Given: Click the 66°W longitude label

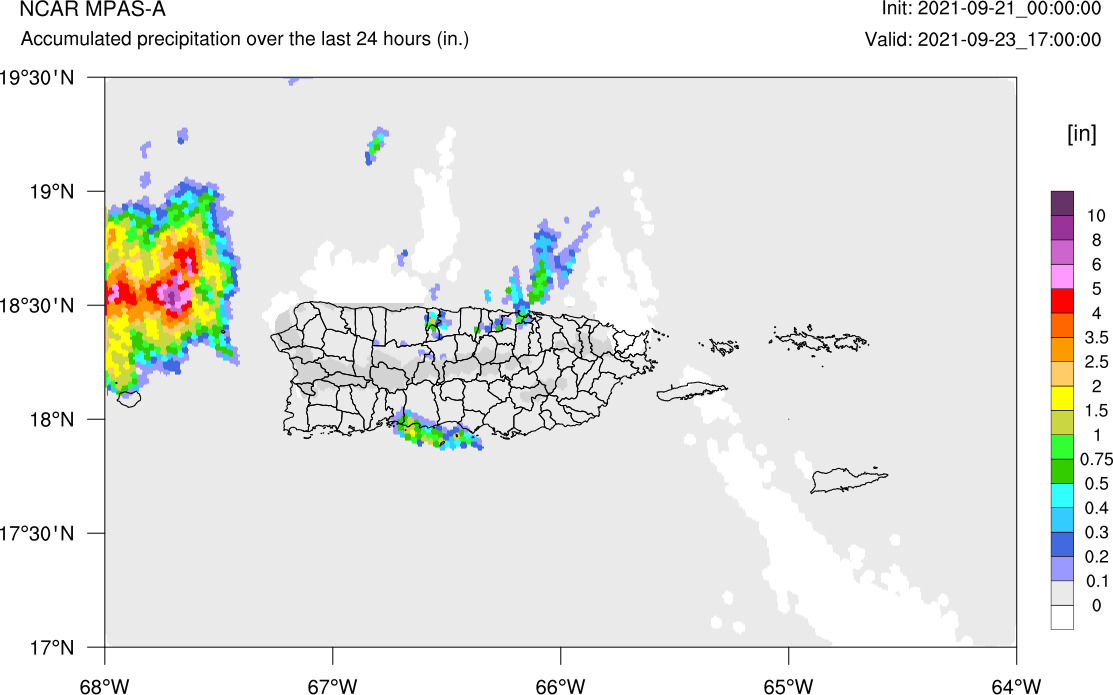Looking at the screenshot, I should (x=561, y=686).
